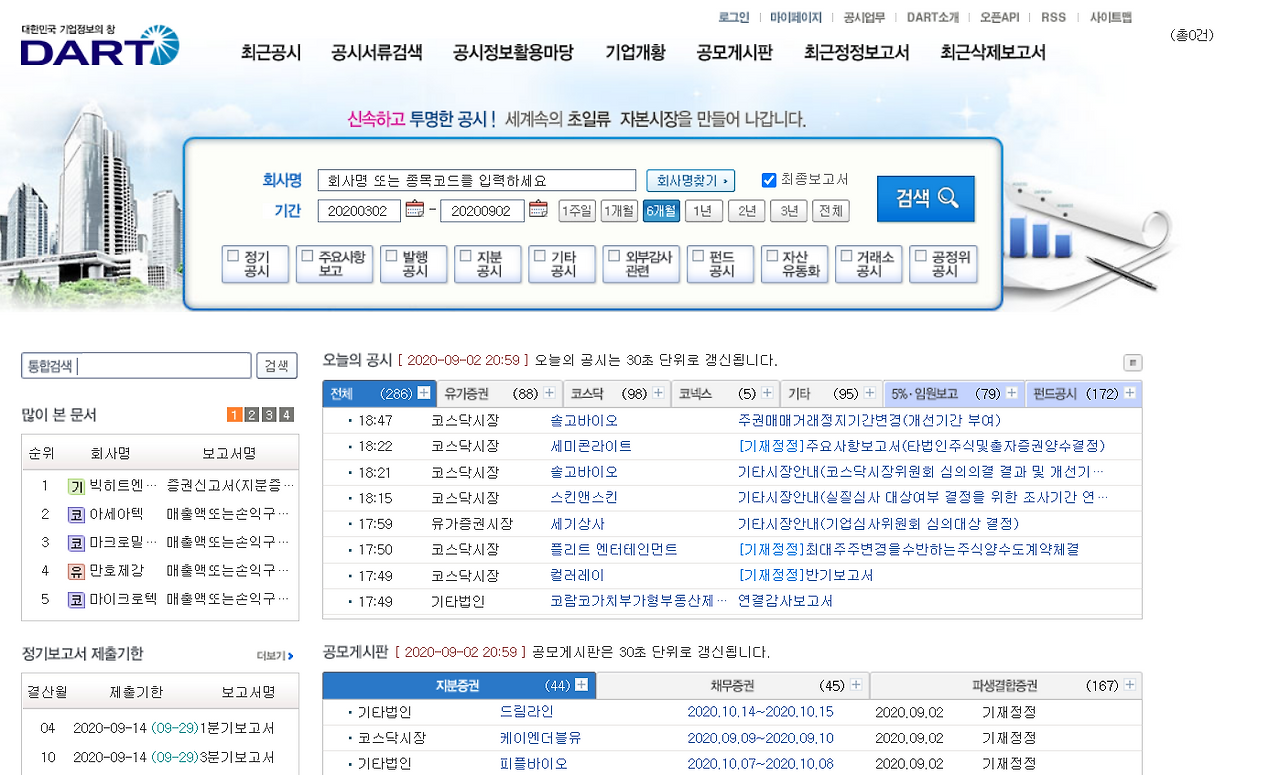Click the 더보기 arrow for 정기보고서 제출기한

point(275,656)
